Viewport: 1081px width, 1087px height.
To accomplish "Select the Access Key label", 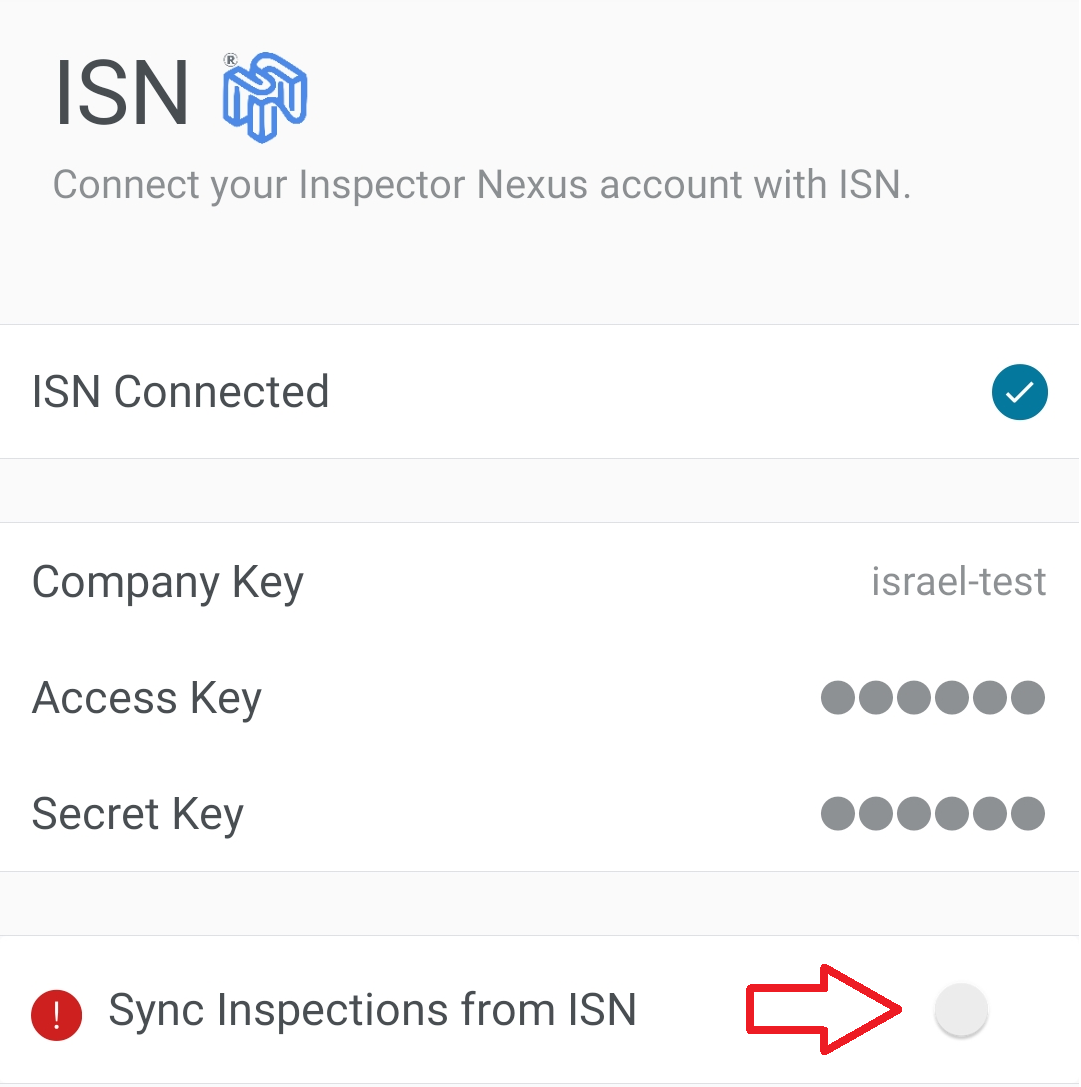I will coord(146,699).
